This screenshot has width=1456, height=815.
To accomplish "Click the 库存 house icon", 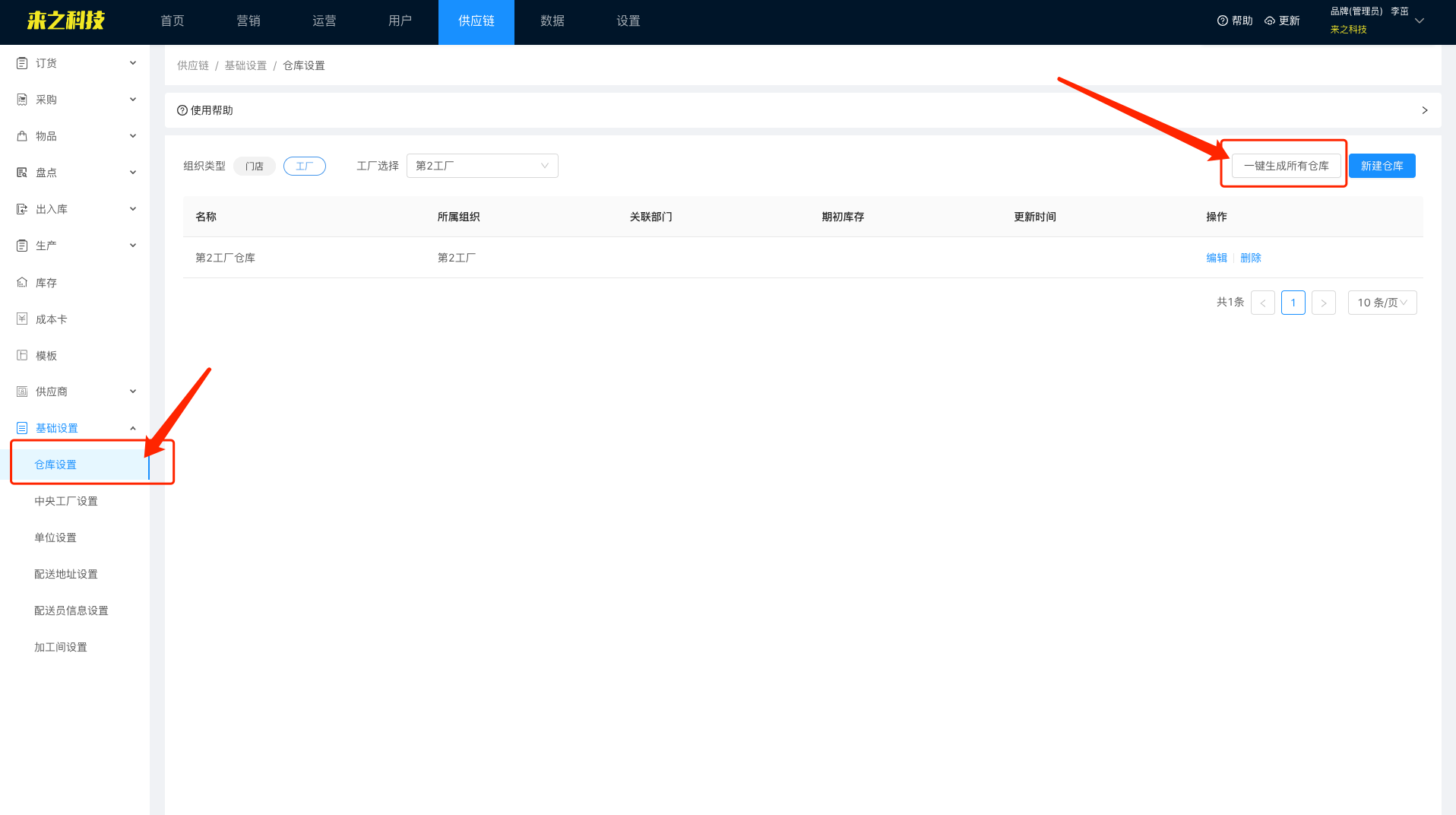I will [x=22, y=283].
